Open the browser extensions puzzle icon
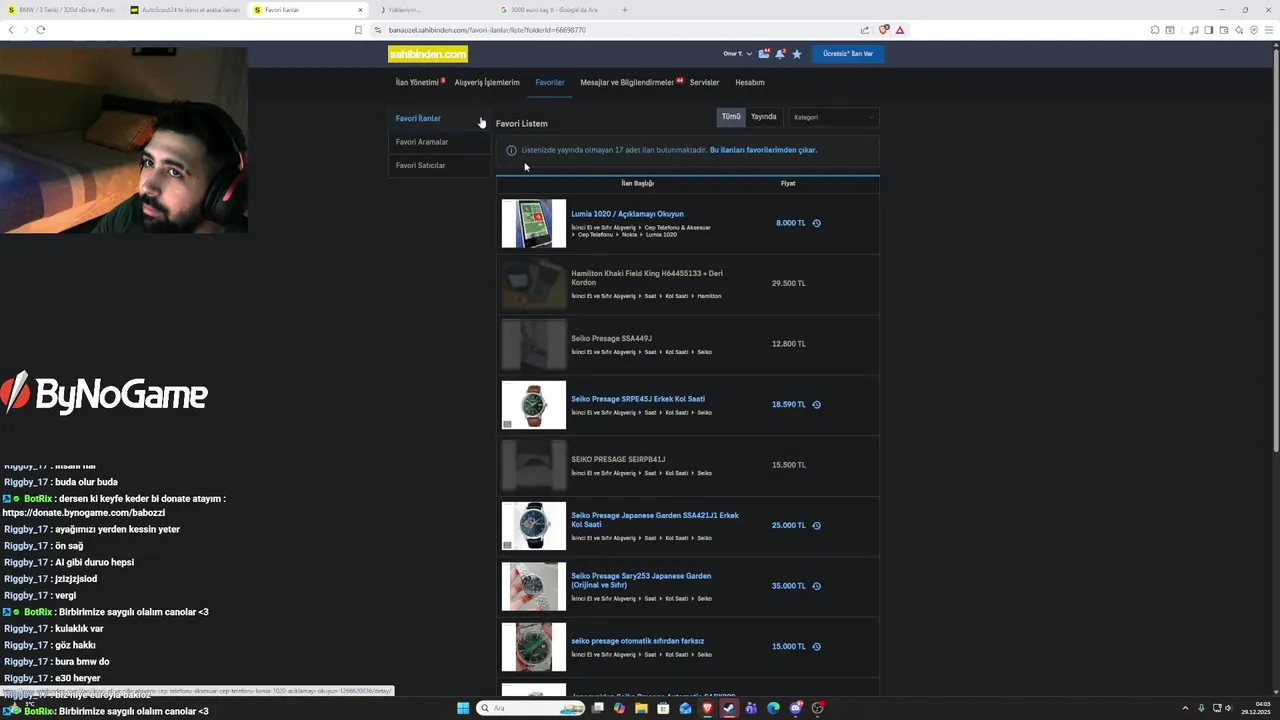 coord(1155,30)
